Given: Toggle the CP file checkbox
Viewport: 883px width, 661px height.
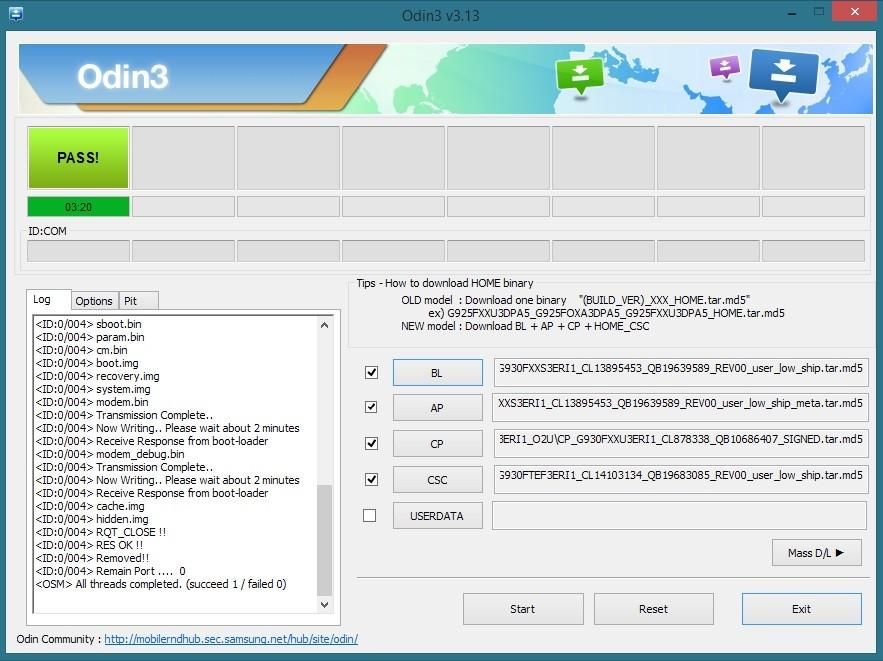Looking at the screenshot, I should tap(371, 443).
